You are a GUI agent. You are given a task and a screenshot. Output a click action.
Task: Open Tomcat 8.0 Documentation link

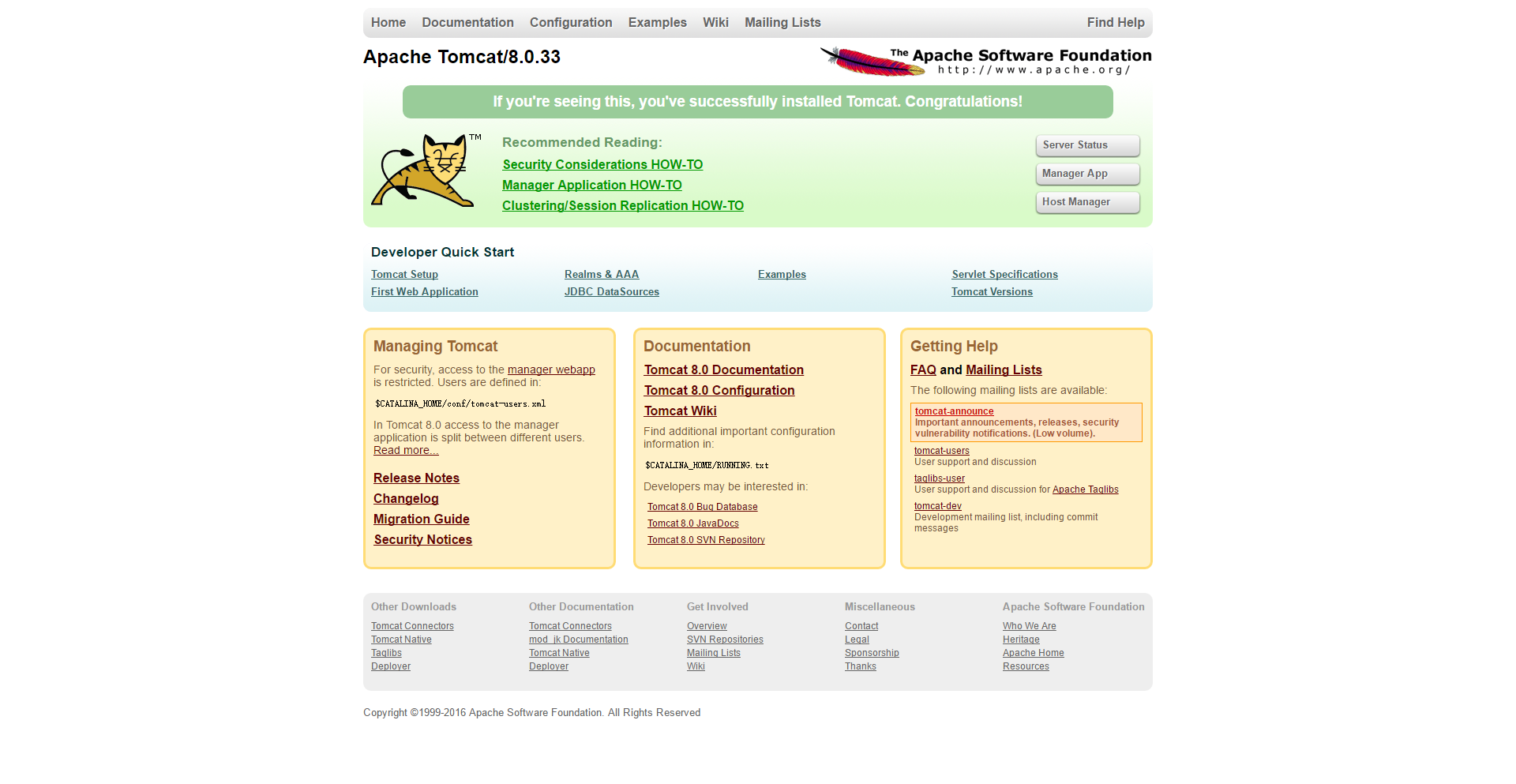pos(724,369)
